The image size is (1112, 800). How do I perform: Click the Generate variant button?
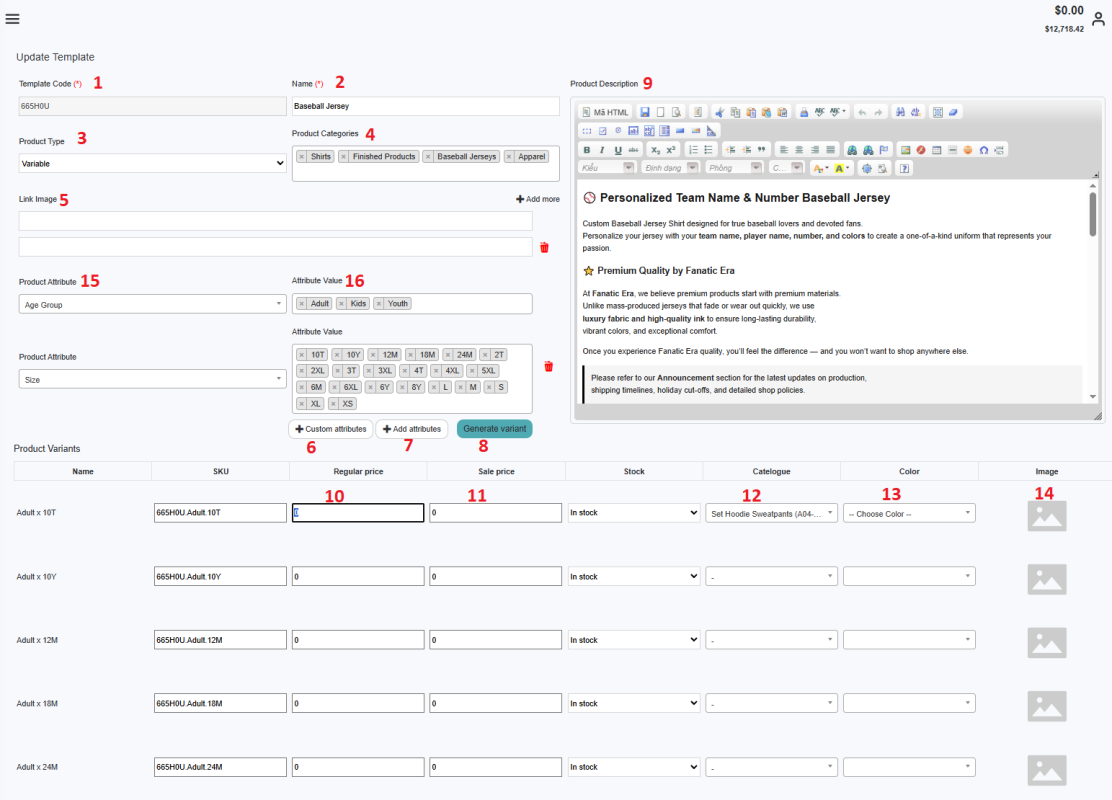(494, 429)
